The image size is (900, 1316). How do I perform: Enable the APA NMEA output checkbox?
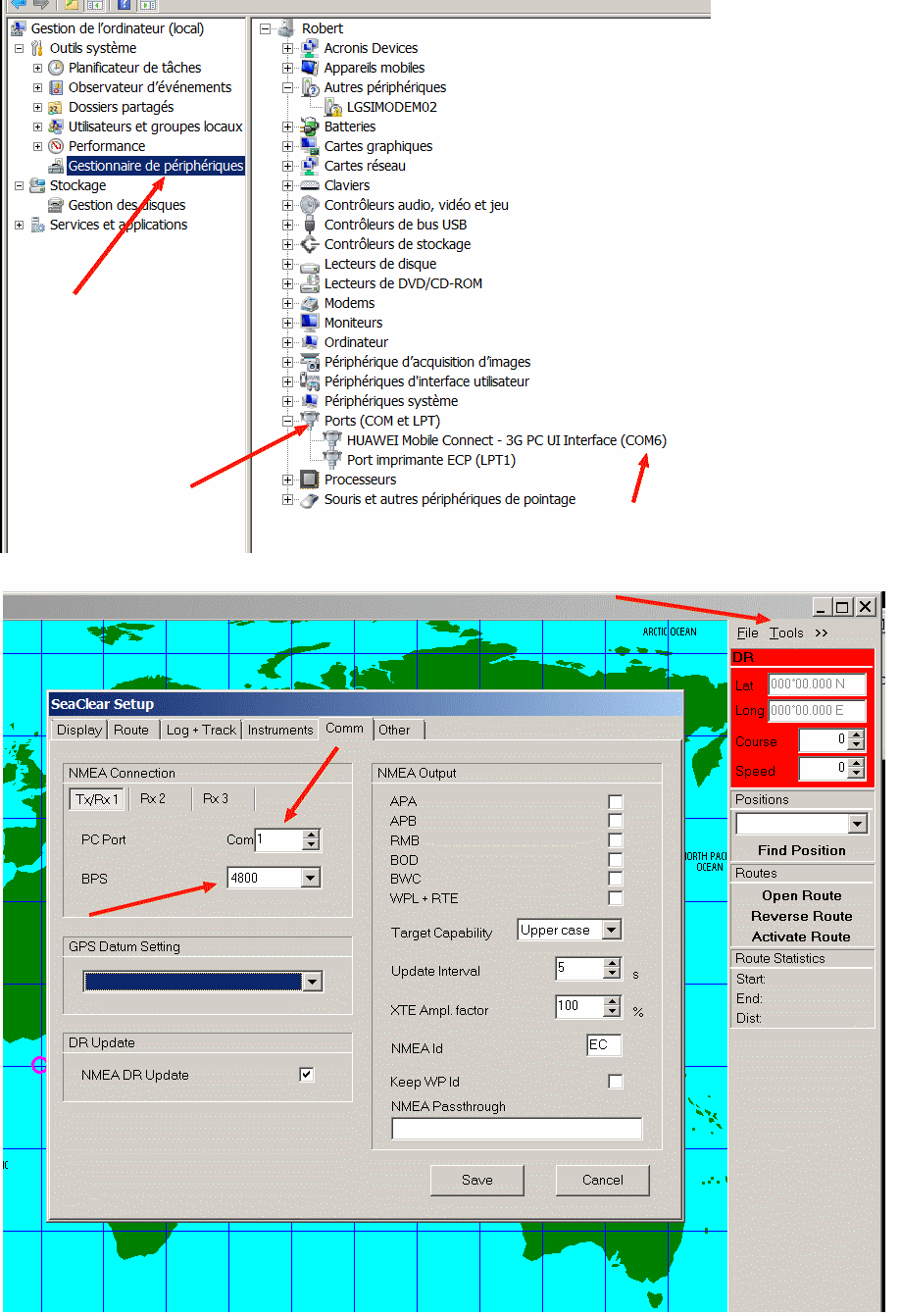(x=616, y=802)
